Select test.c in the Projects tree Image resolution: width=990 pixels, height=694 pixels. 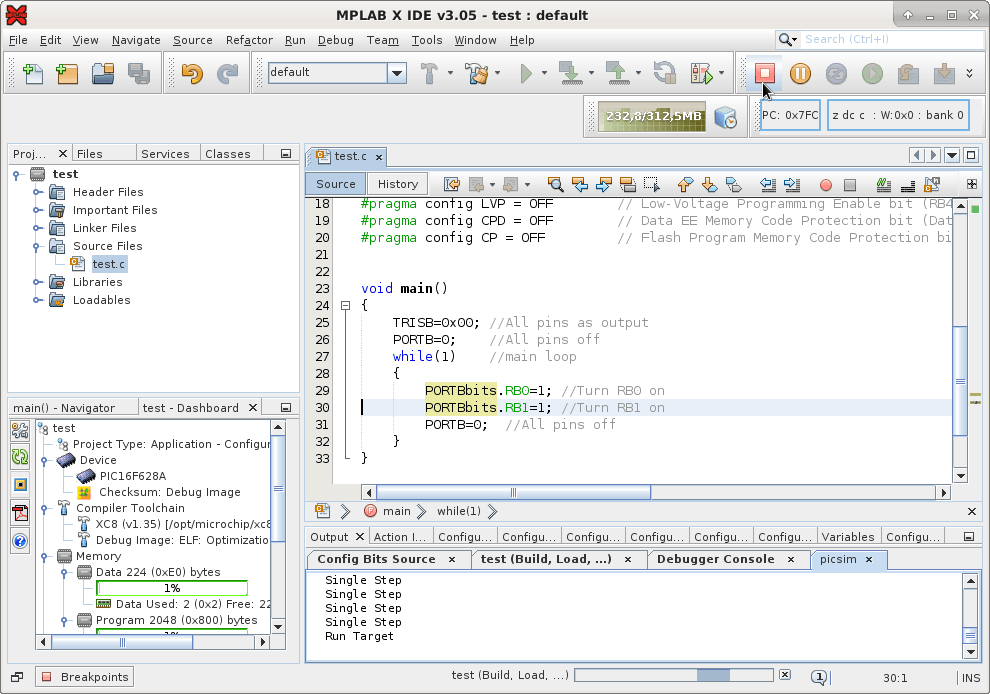[109, 264]
